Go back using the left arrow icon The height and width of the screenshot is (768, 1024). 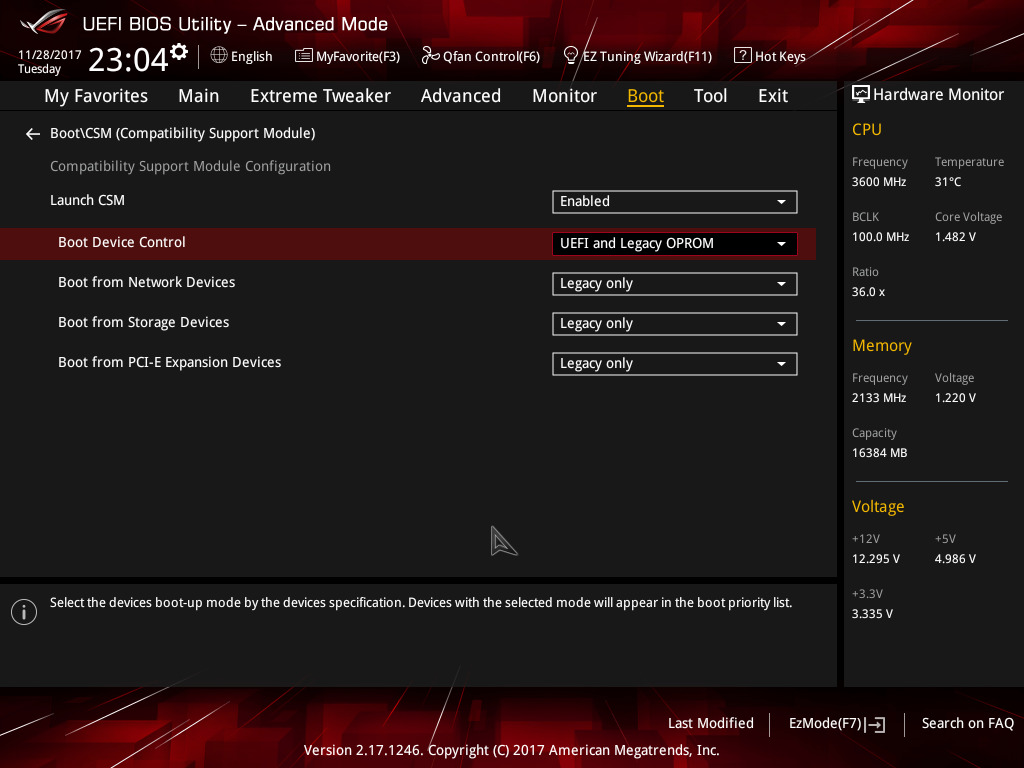click(33, 134)
